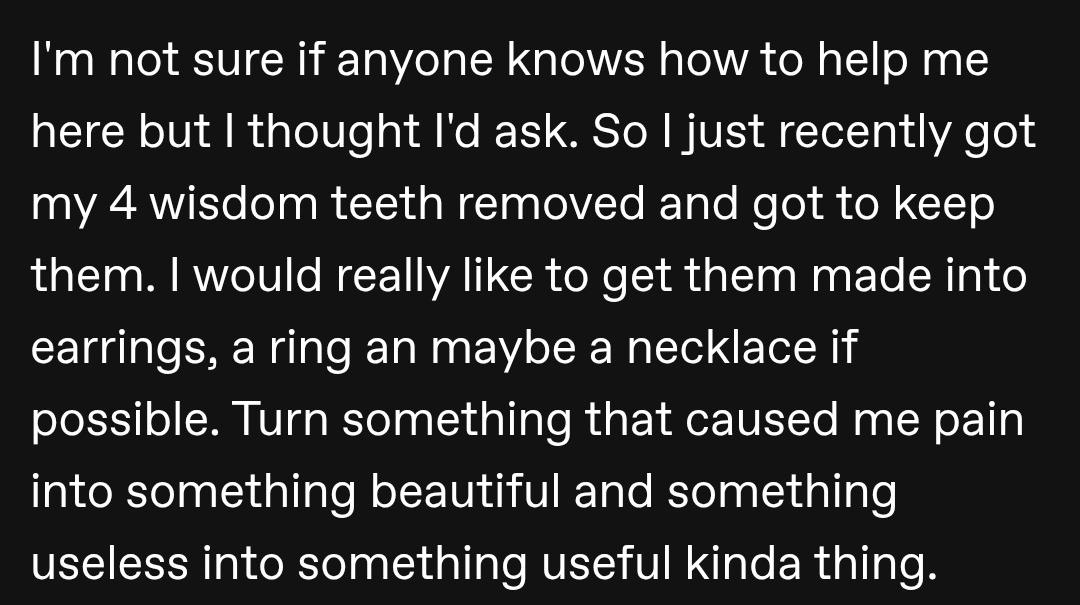Place cursor on the word "recently"
1080x605 pixels.
864,134
